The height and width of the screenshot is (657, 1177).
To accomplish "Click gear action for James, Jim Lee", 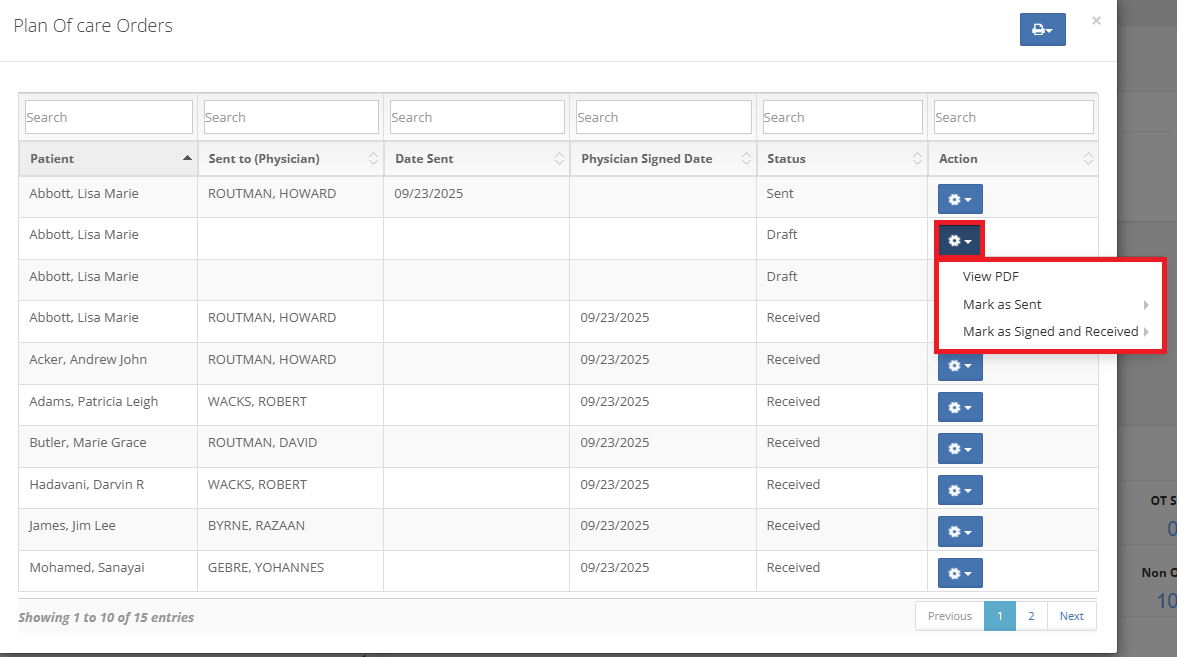I will coord(960,532).
